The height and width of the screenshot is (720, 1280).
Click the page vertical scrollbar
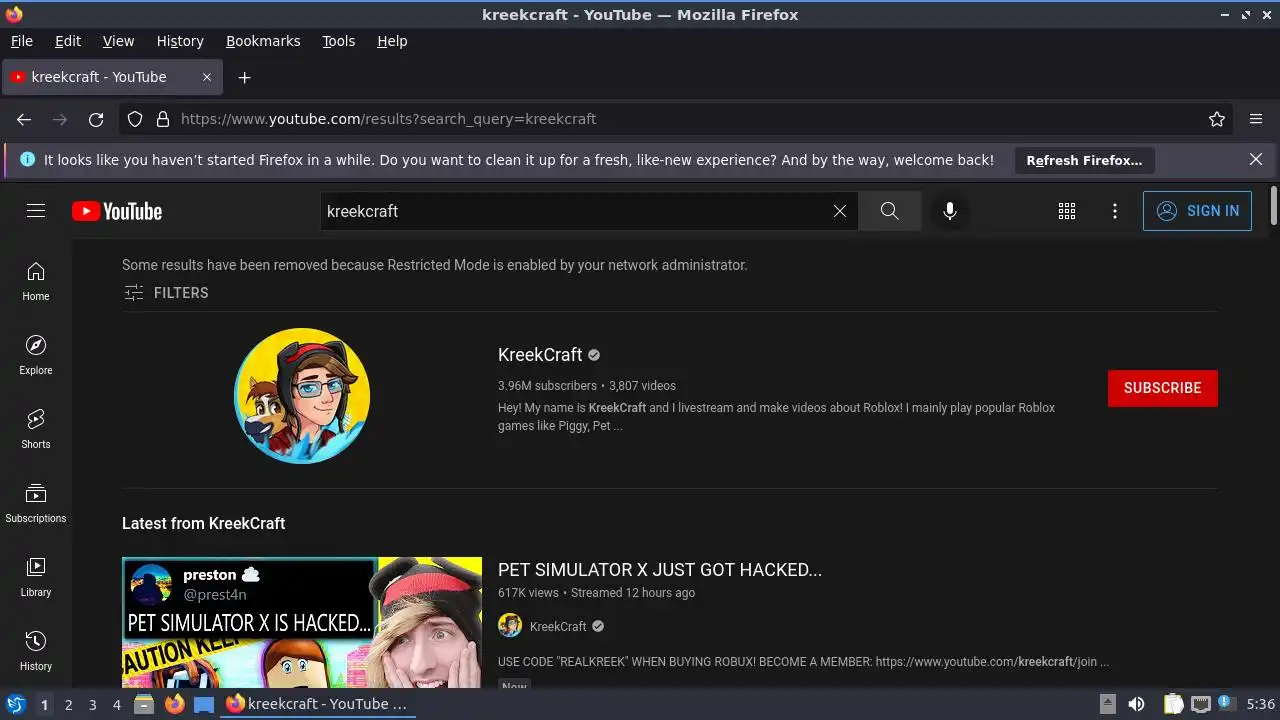[1273, 206]
